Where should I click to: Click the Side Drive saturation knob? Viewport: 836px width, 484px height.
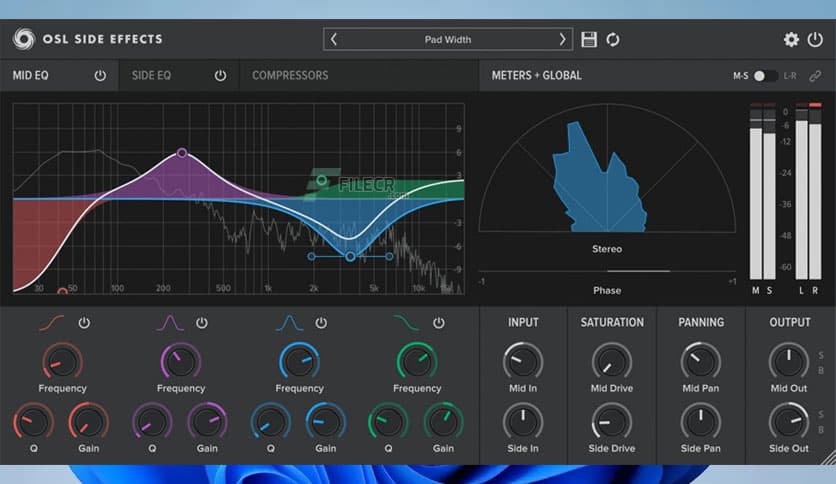612,422
